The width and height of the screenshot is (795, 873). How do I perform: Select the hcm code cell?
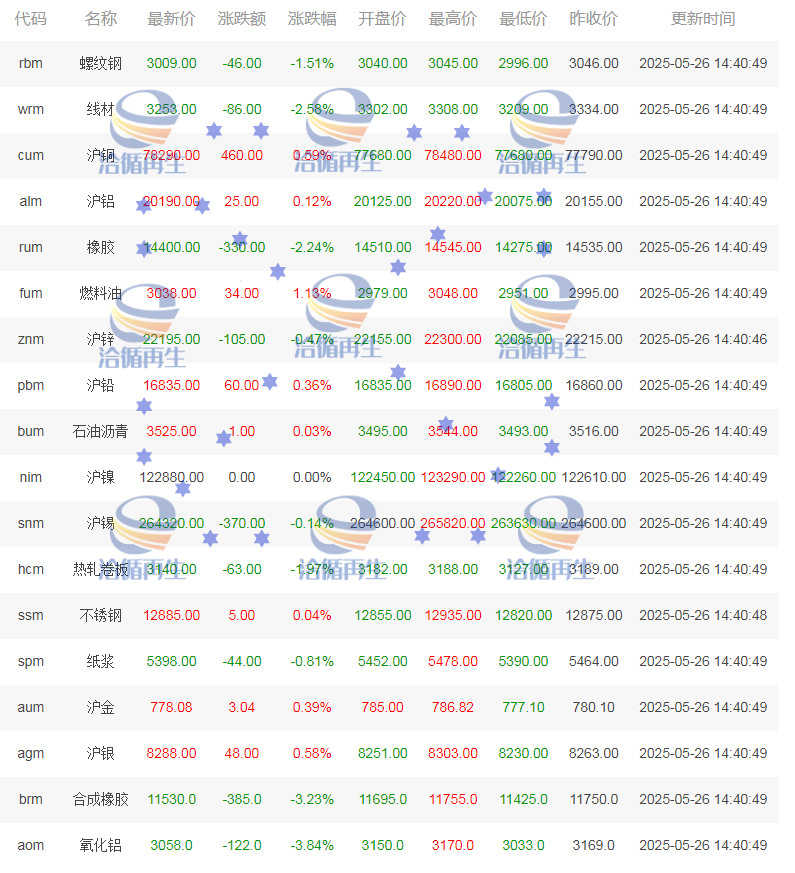click(x=31, y=570)
